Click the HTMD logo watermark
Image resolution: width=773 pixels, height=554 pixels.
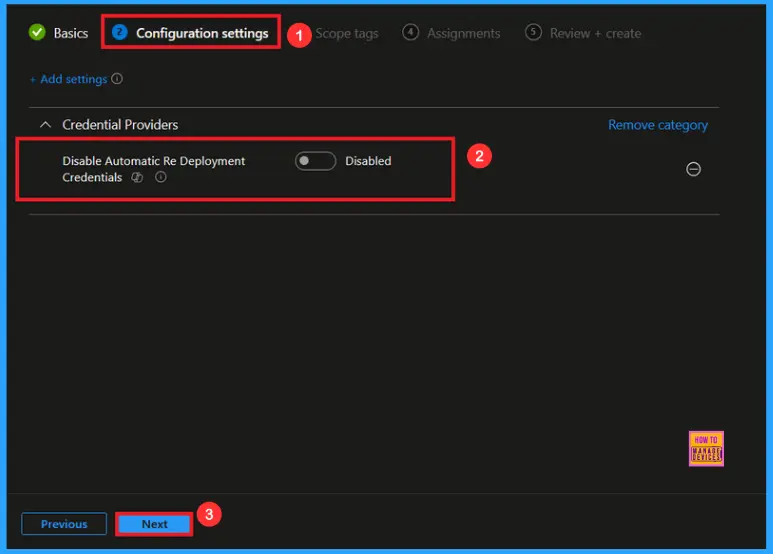pos(706,448)
